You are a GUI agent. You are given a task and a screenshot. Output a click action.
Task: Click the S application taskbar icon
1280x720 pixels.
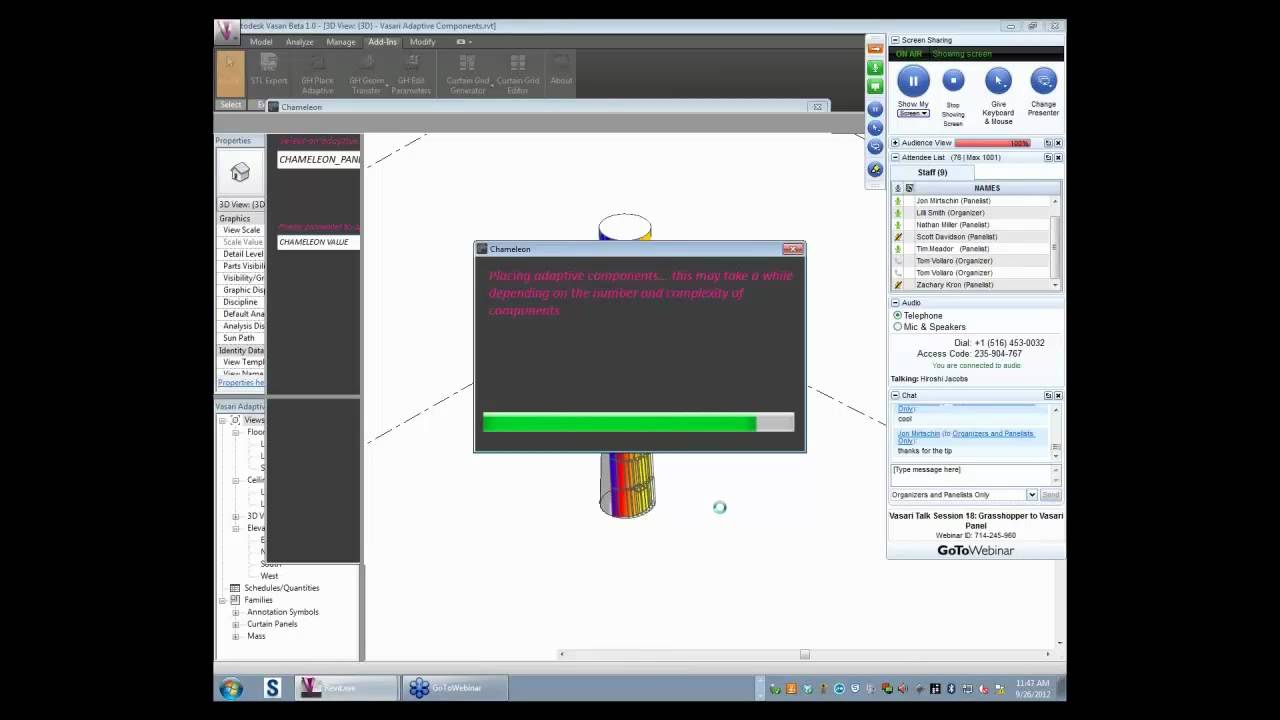click(272, 688)
